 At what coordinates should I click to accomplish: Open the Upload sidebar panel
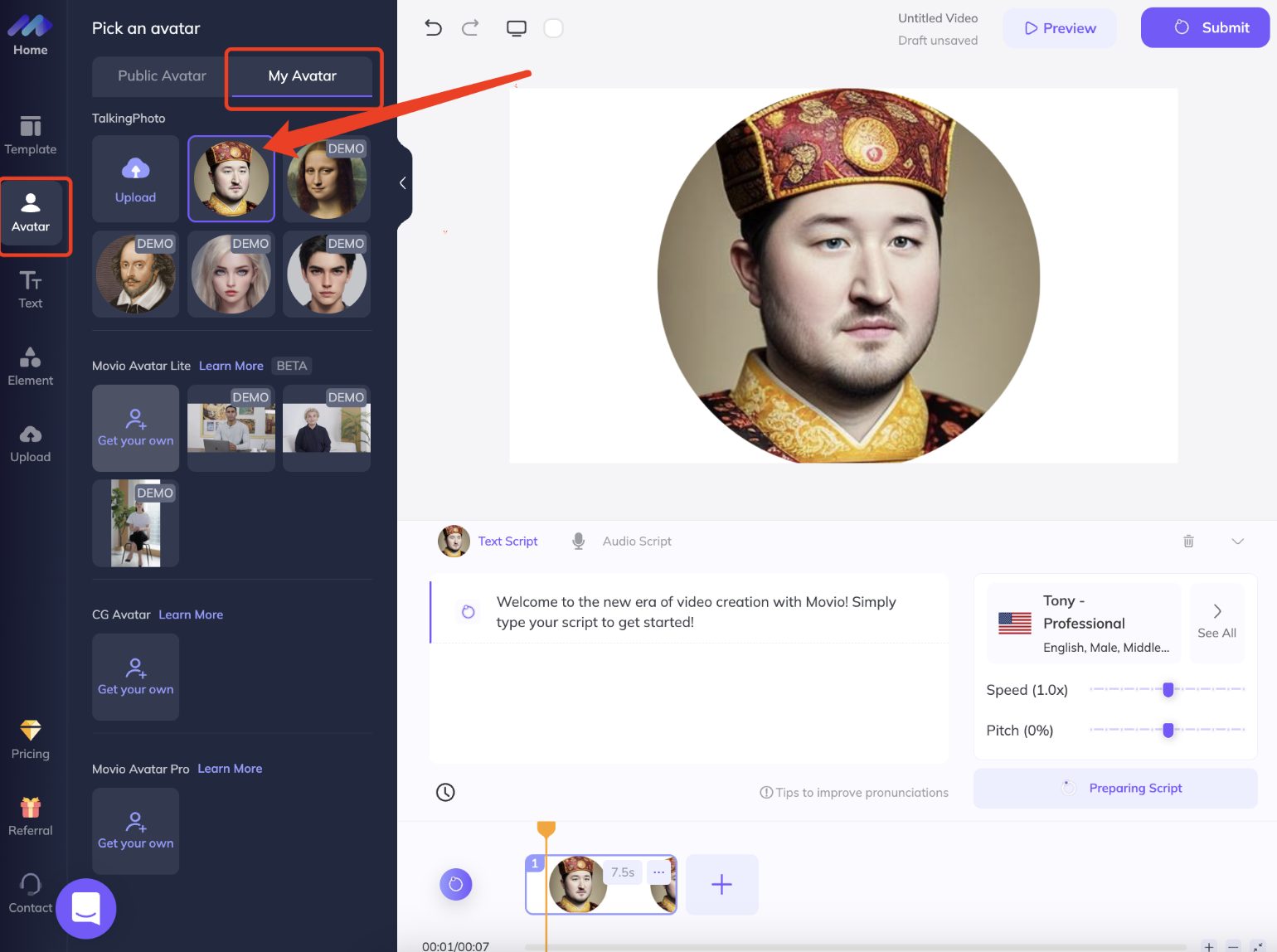tap(31, 444)
